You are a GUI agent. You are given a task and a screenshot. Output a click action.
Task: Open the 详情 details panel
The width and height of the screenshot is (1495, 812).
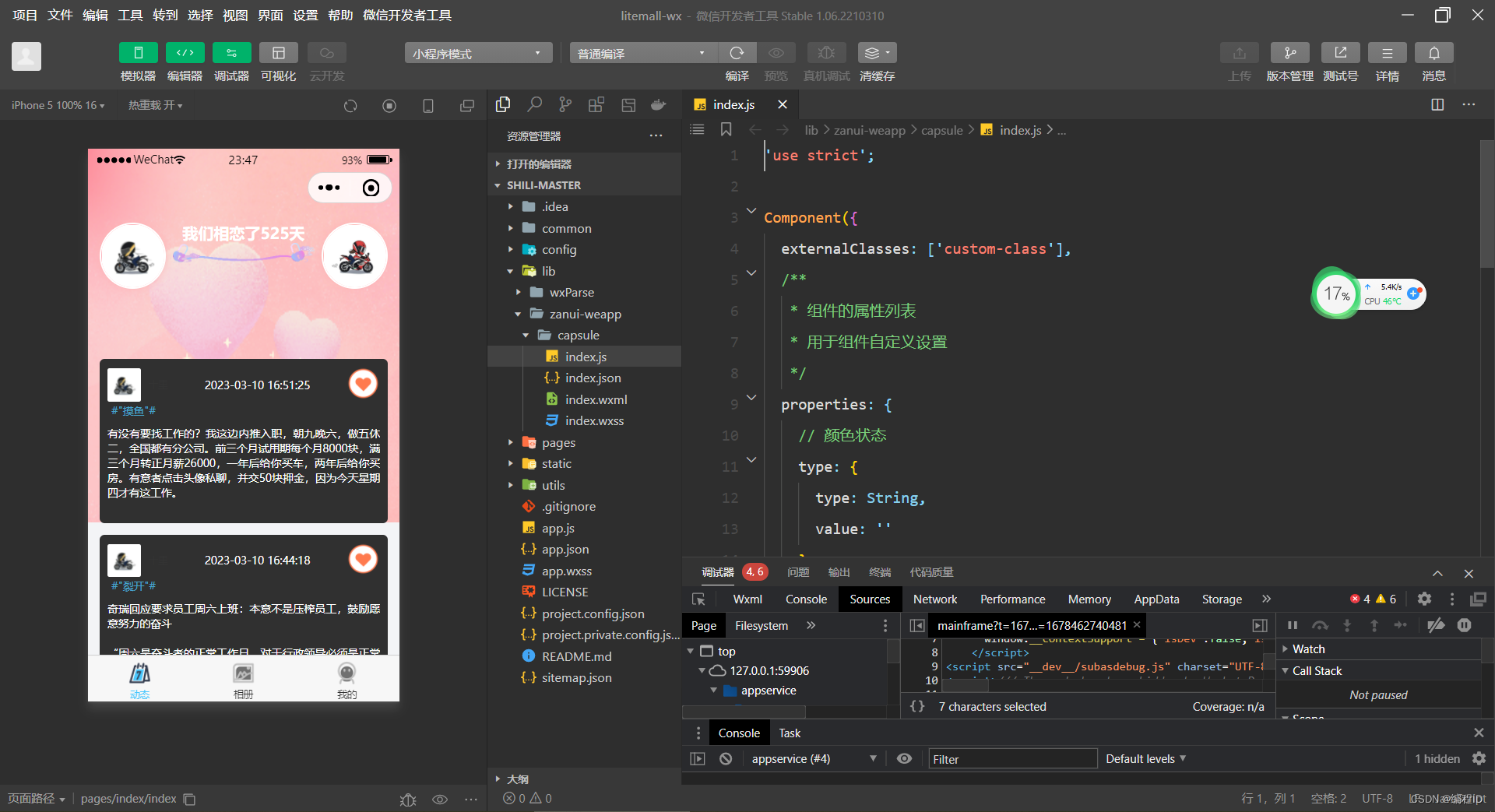point(1387,53)
